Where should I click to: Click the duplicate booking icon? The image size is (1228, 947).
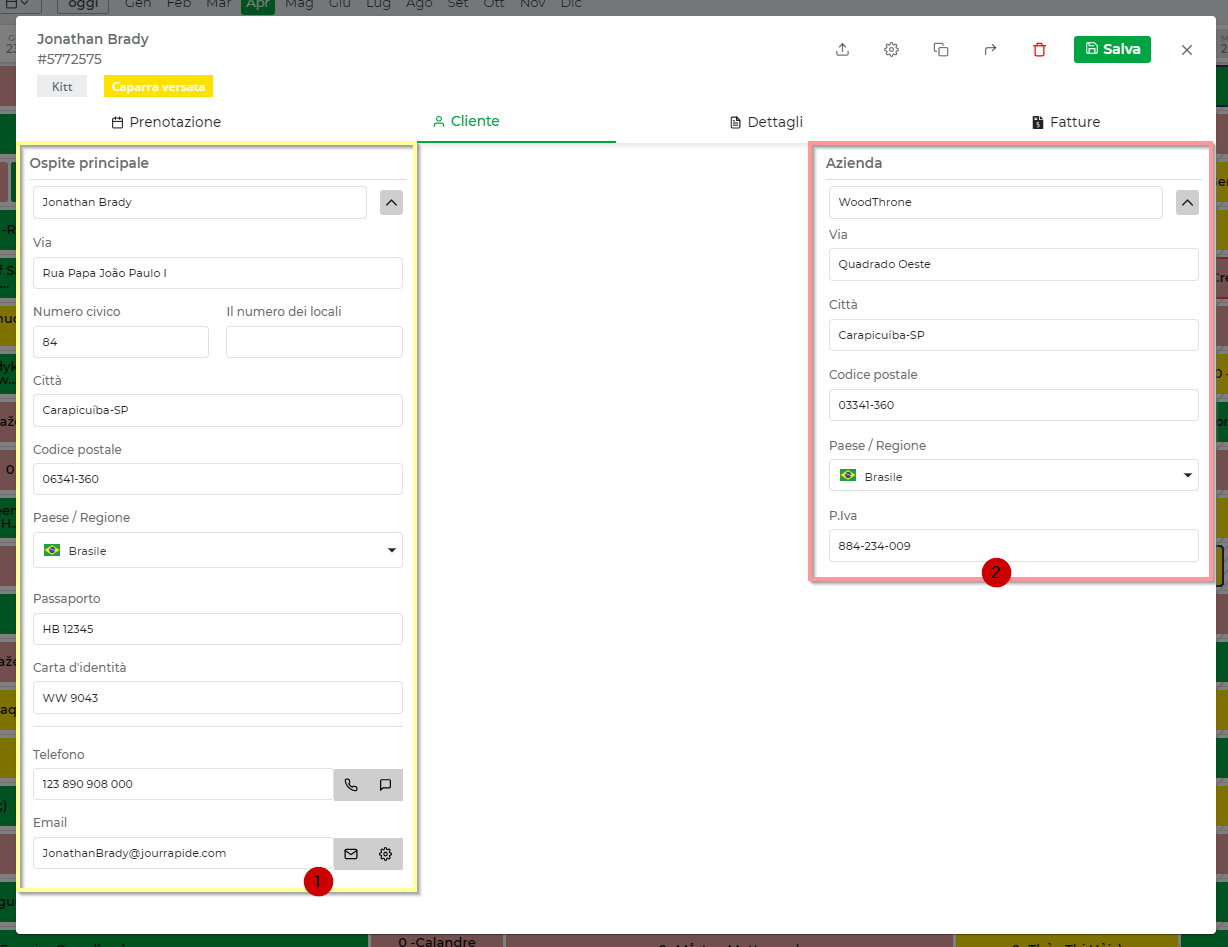point(940,50)
